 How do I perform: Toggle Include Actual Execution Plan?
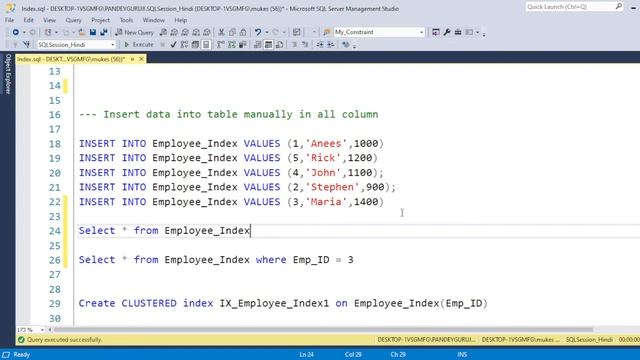221,44
